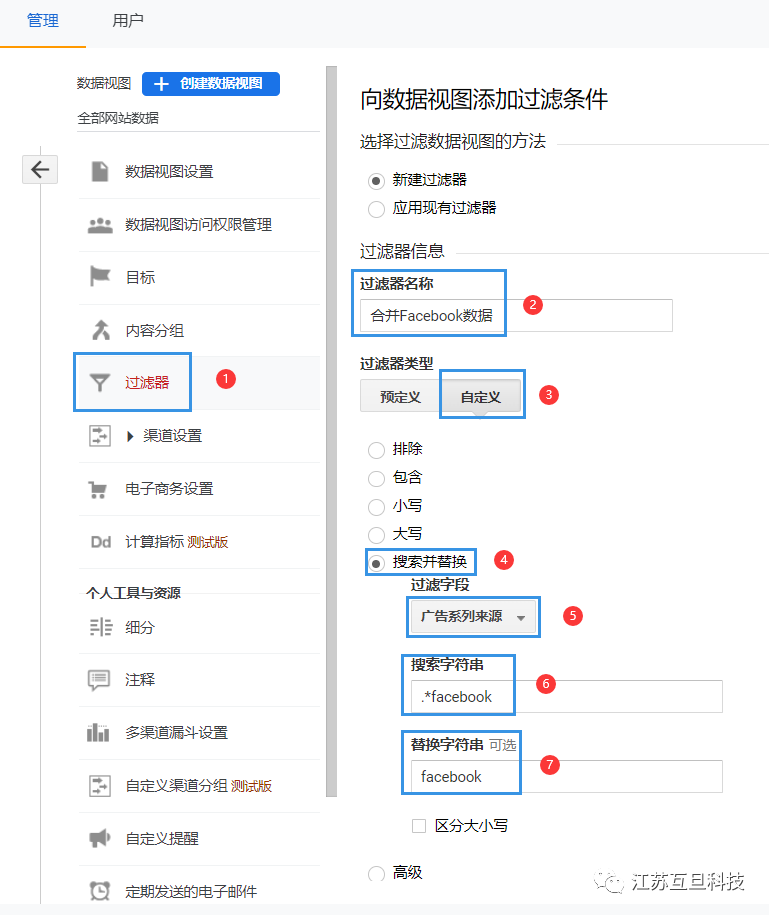
Task: Choose the 排除 filter radio button
Action: point(376,450)
